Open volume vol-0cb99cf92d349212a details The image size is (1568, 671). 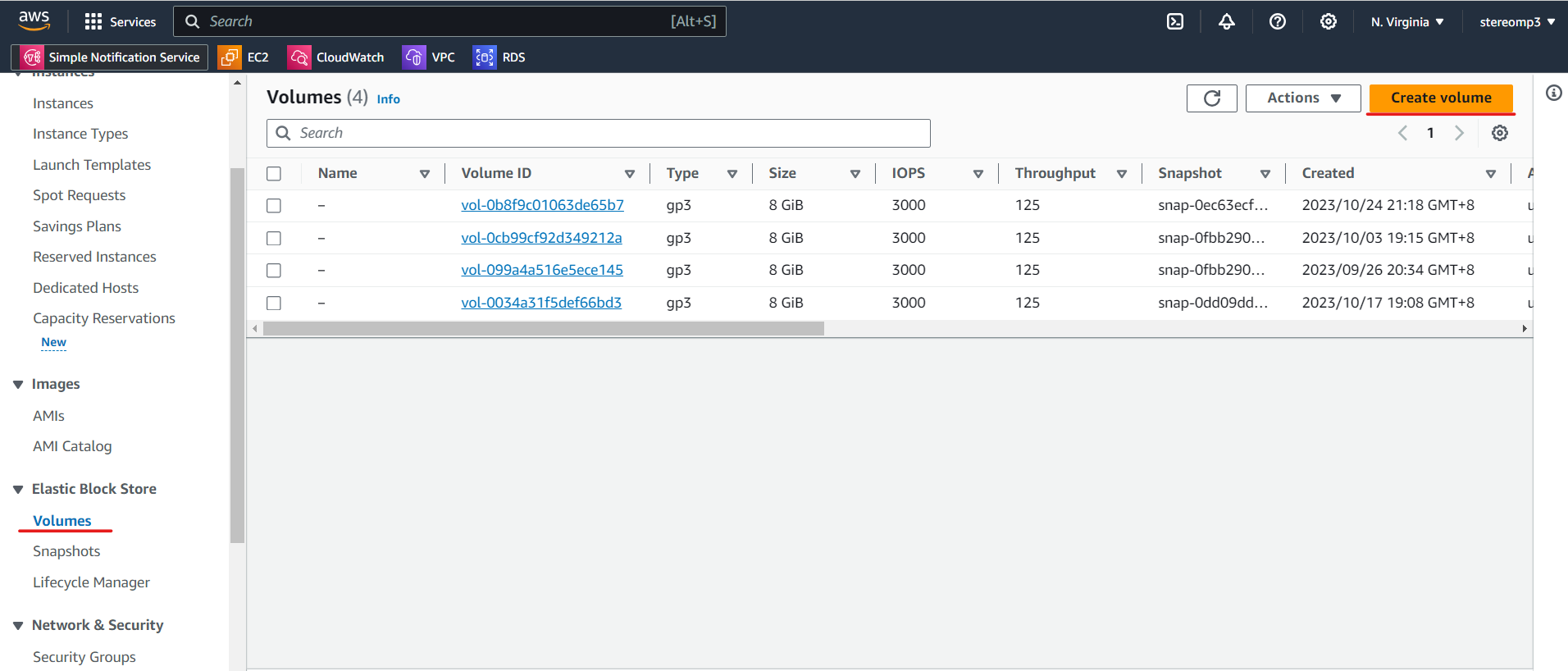pyautogui.click(x=541, y=238)
